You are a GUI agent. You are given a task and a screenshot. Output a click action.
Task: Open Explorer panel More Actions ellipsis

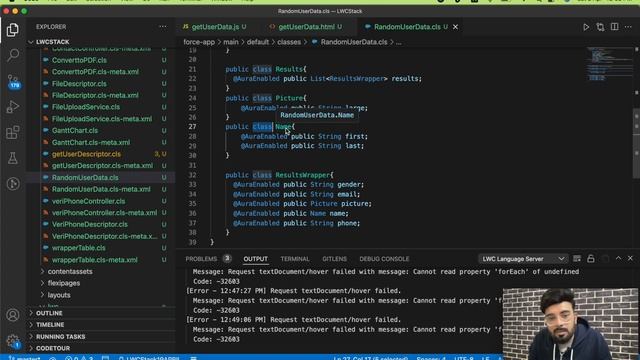pos(163,27)
